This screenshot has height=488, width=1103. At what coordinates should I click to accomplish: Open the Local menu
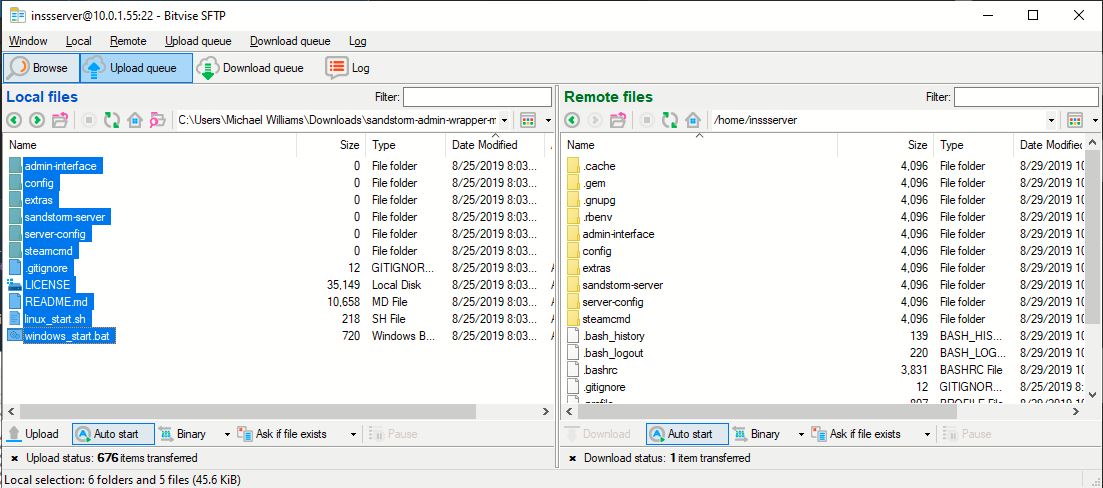(x=79, y=41)
